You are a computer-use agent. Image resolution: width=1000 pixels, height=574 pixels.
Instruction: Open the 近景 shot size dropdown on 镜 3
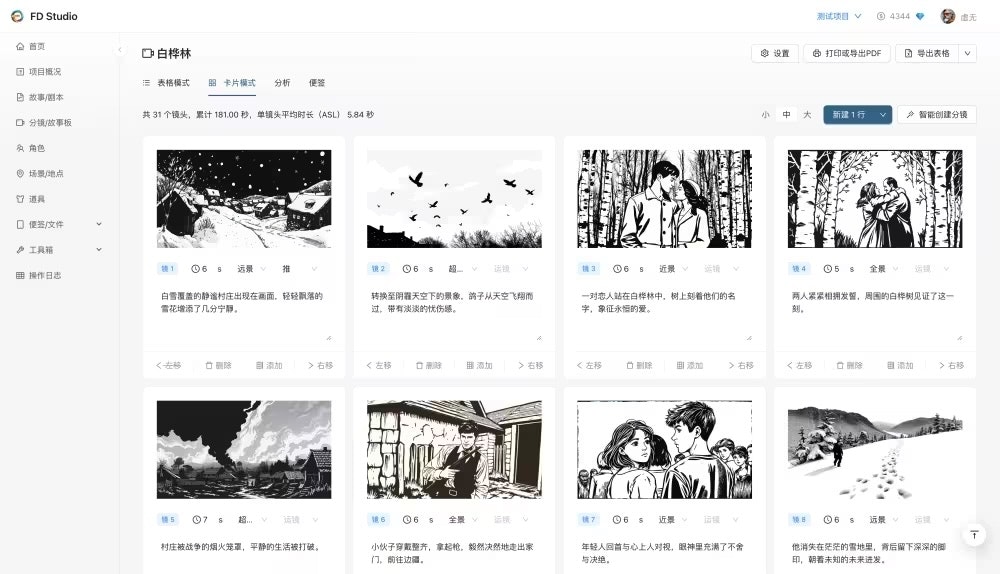[673, 269]
